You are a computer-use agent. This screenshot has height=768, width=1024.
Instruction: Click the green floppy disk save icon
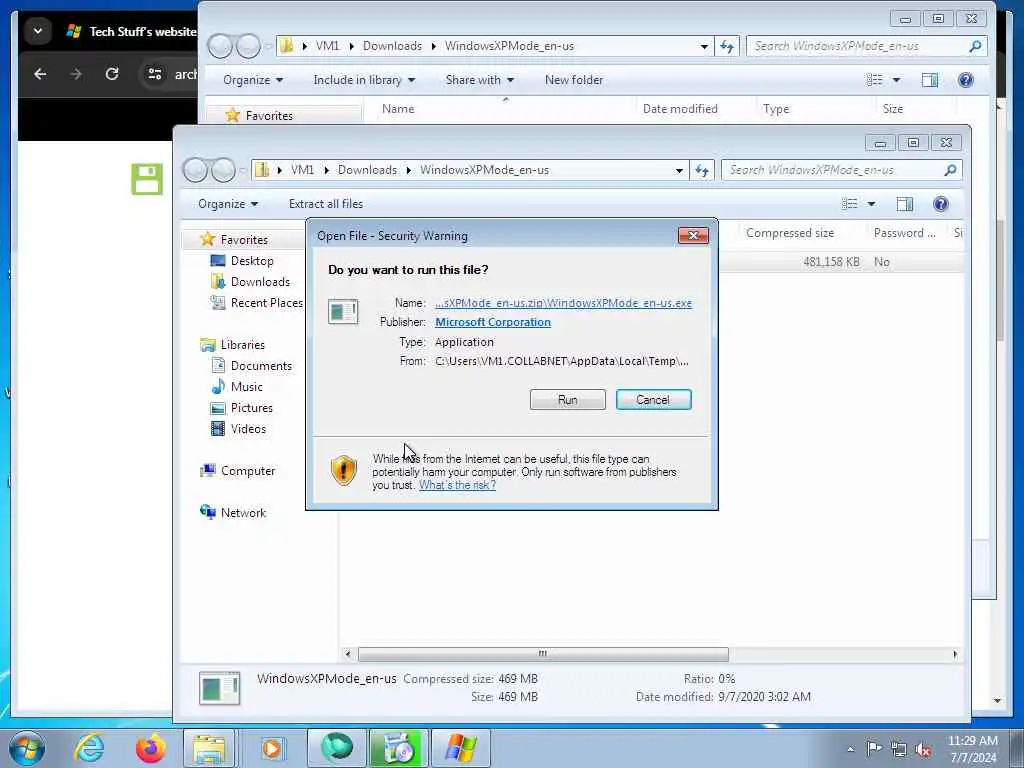147,179
